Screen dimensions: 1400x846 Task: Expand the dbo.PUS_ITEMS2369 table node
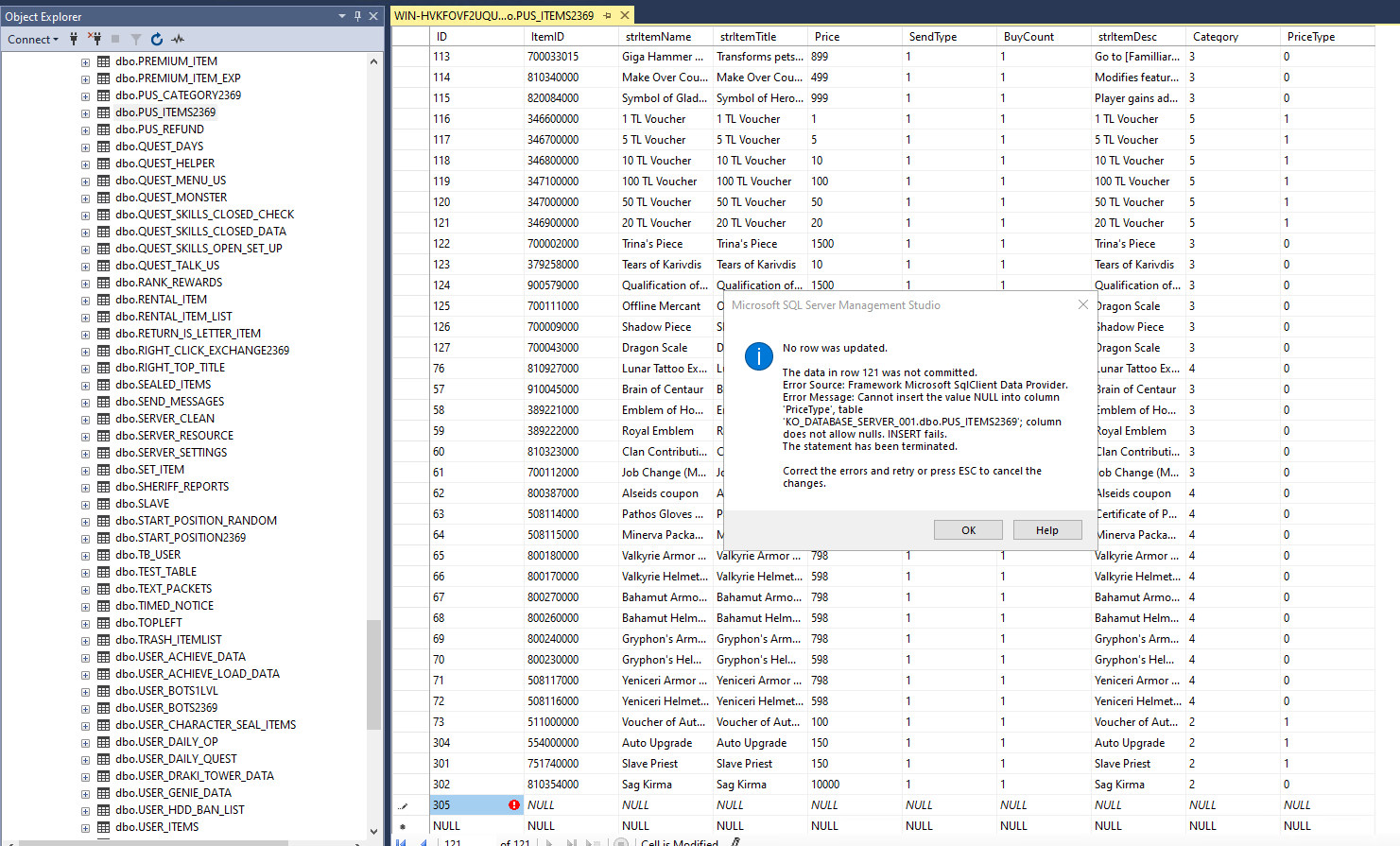[x=85, y=112]
